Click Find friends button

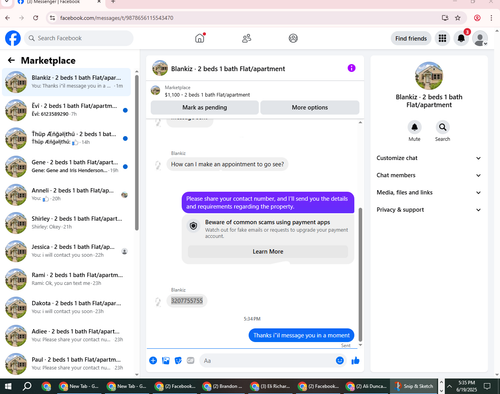411,38
